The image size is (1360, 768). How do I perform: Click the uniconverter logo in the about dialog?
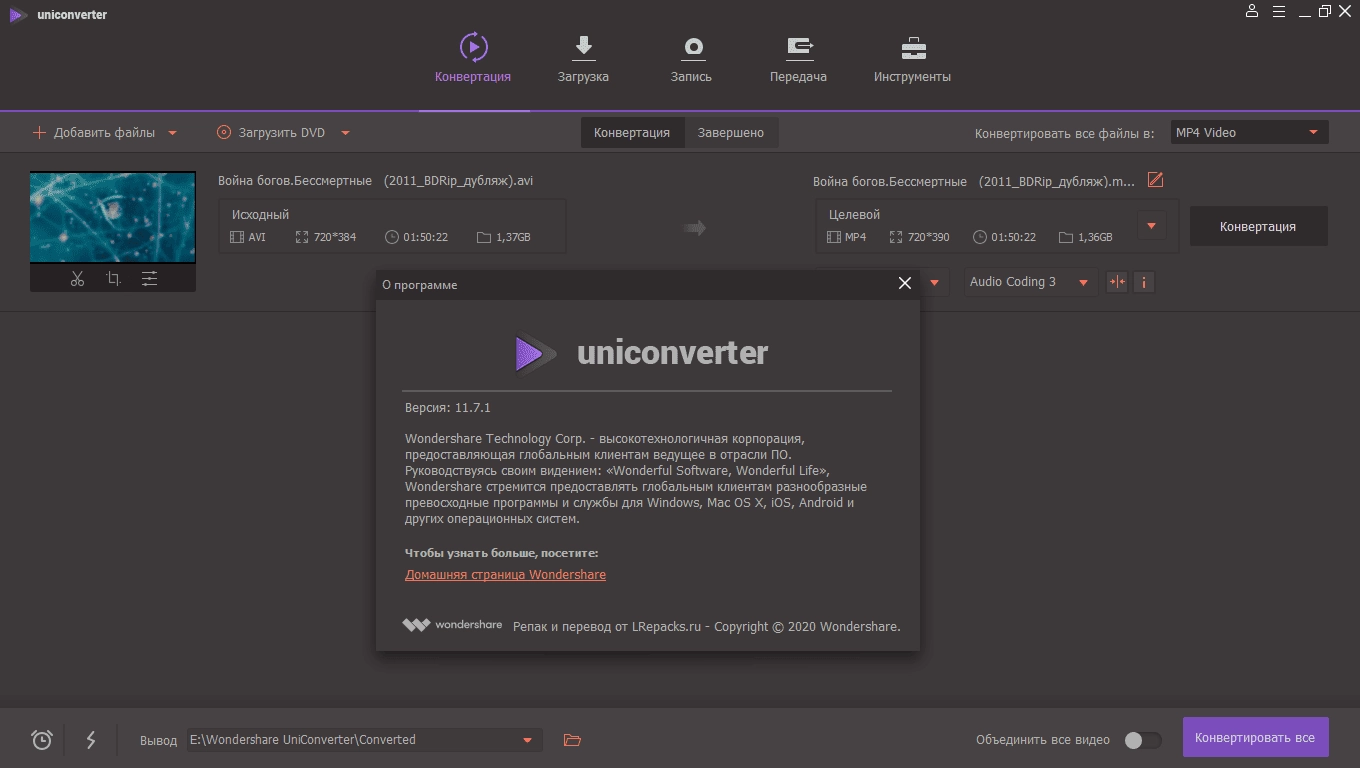click(641, 353)
